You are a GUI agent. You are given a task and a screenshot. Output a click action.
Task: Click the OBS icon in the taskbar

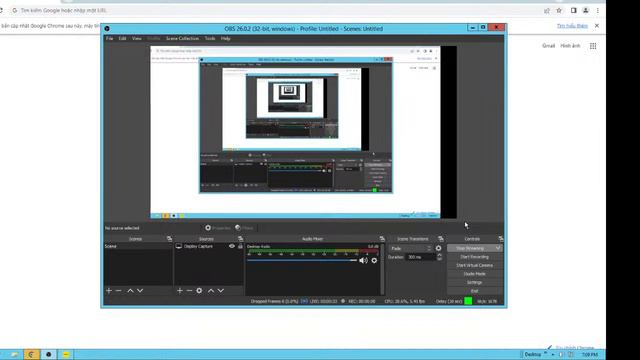point(49,354)
